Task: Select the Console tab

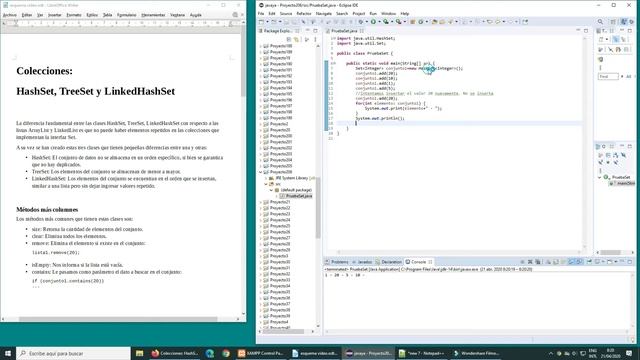Action: click(418, 262)
